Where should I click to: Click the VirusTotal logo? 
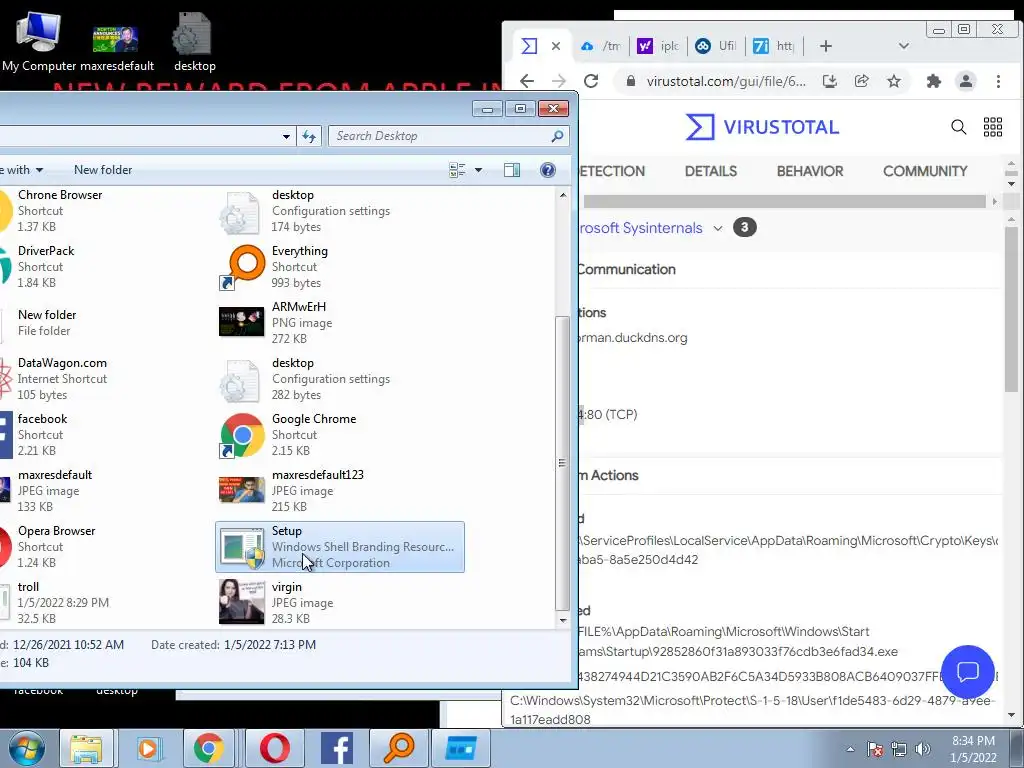click(762, 127)
